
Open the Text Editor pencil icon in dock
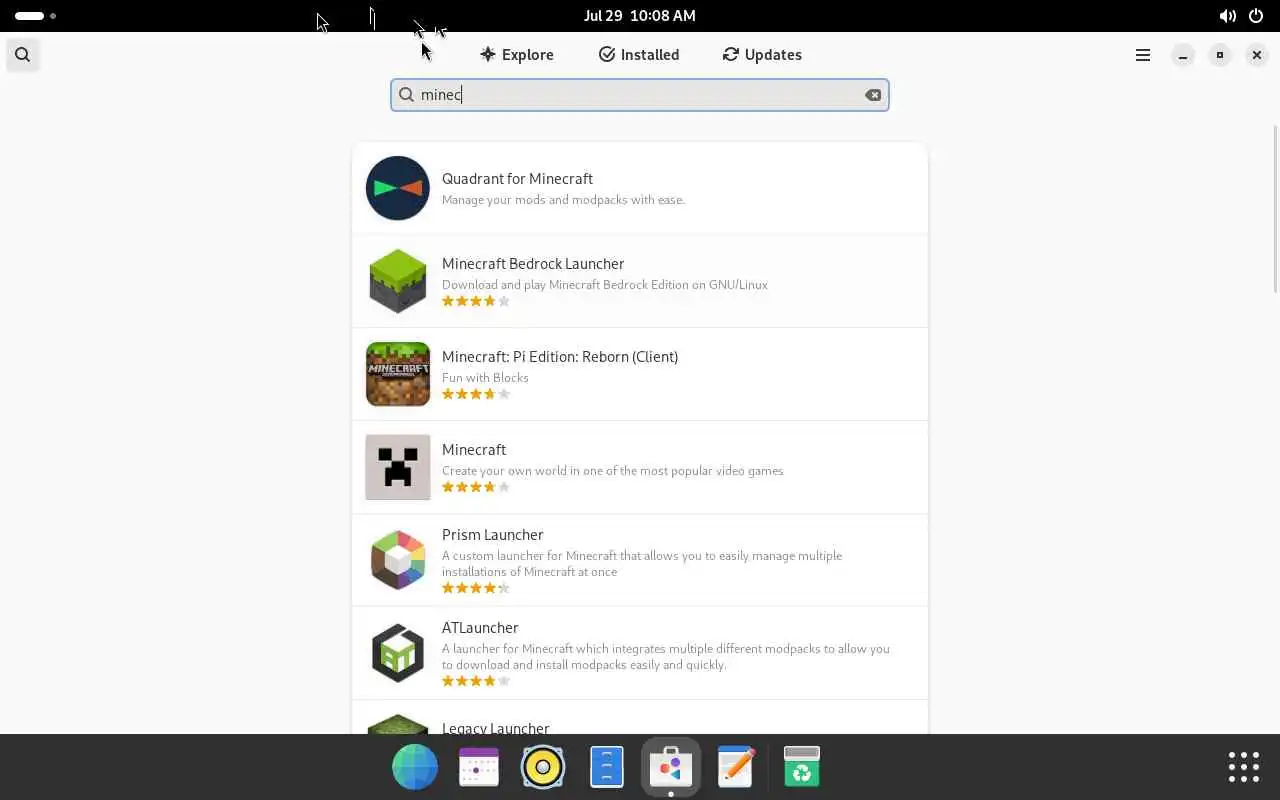pyautogui.click(x=735, y=767)
